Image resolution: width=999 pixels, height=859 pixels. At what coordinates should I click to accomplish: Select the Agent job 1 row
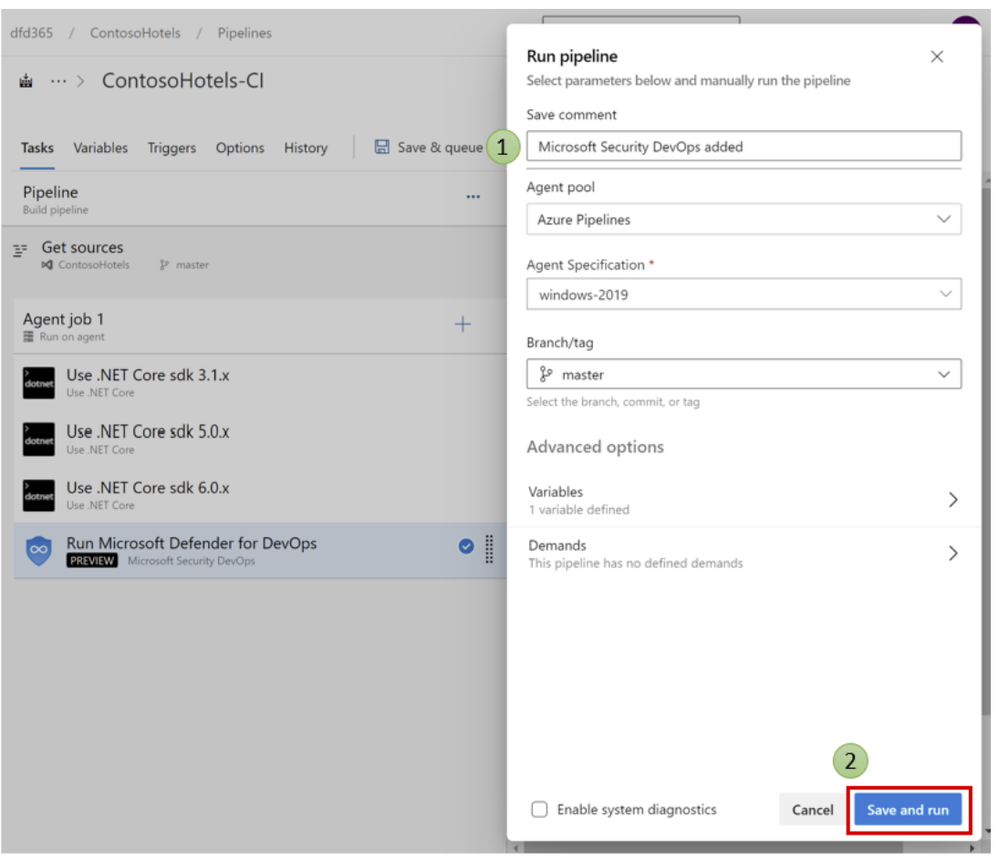260,326
